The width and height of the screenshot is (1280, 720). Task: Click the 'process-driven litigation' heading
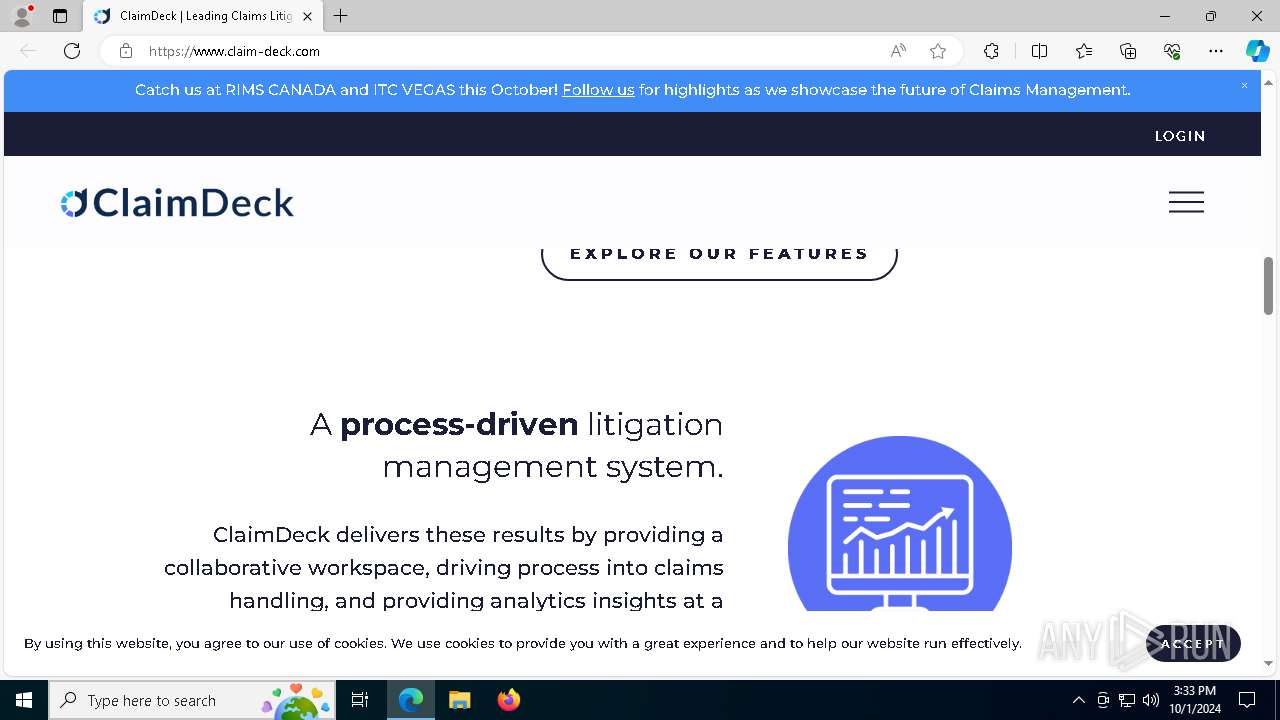pos(517,445)
